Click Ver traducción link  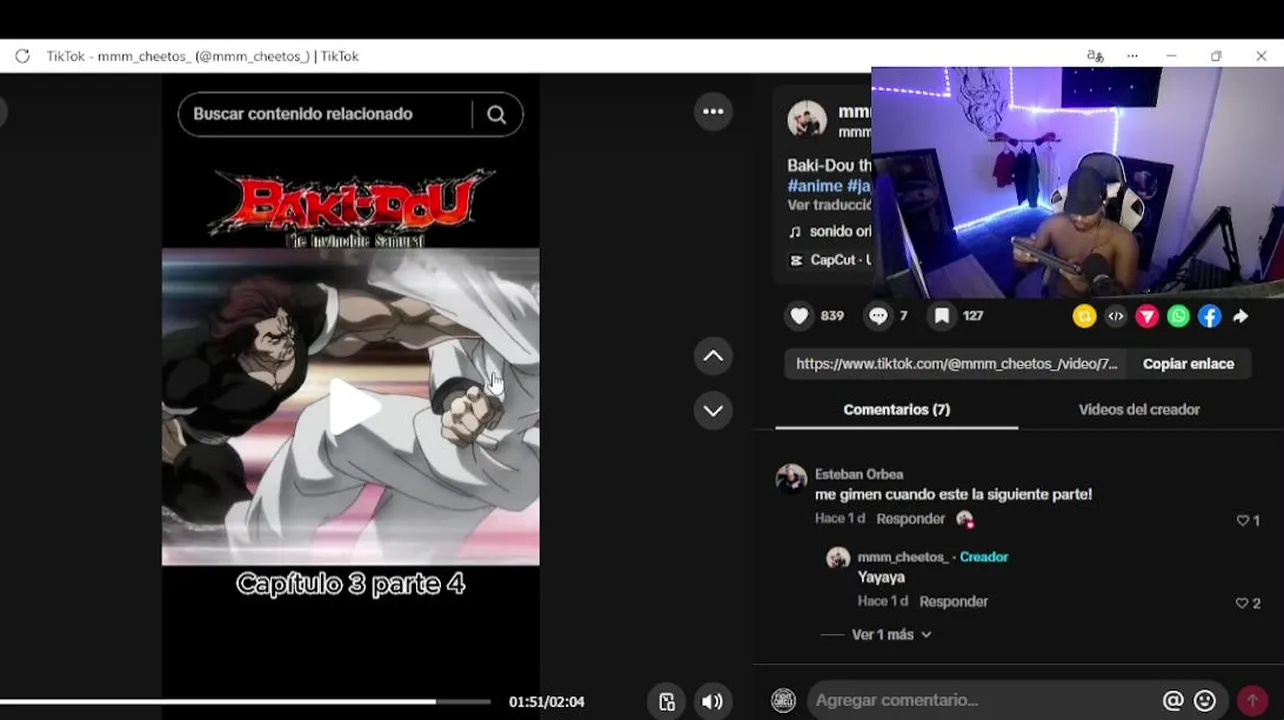829,205
